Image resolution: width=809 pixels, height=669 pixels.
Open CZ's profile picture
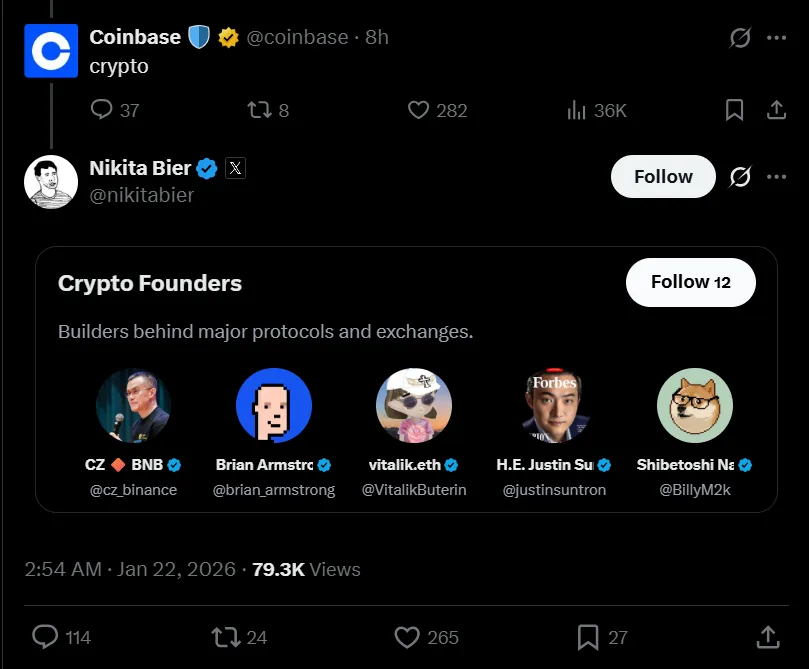[135, 405]
